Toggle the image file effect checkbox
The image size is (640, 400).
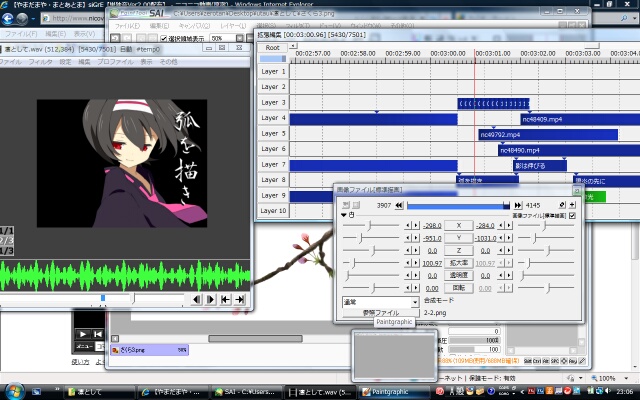tap(572, 216)
